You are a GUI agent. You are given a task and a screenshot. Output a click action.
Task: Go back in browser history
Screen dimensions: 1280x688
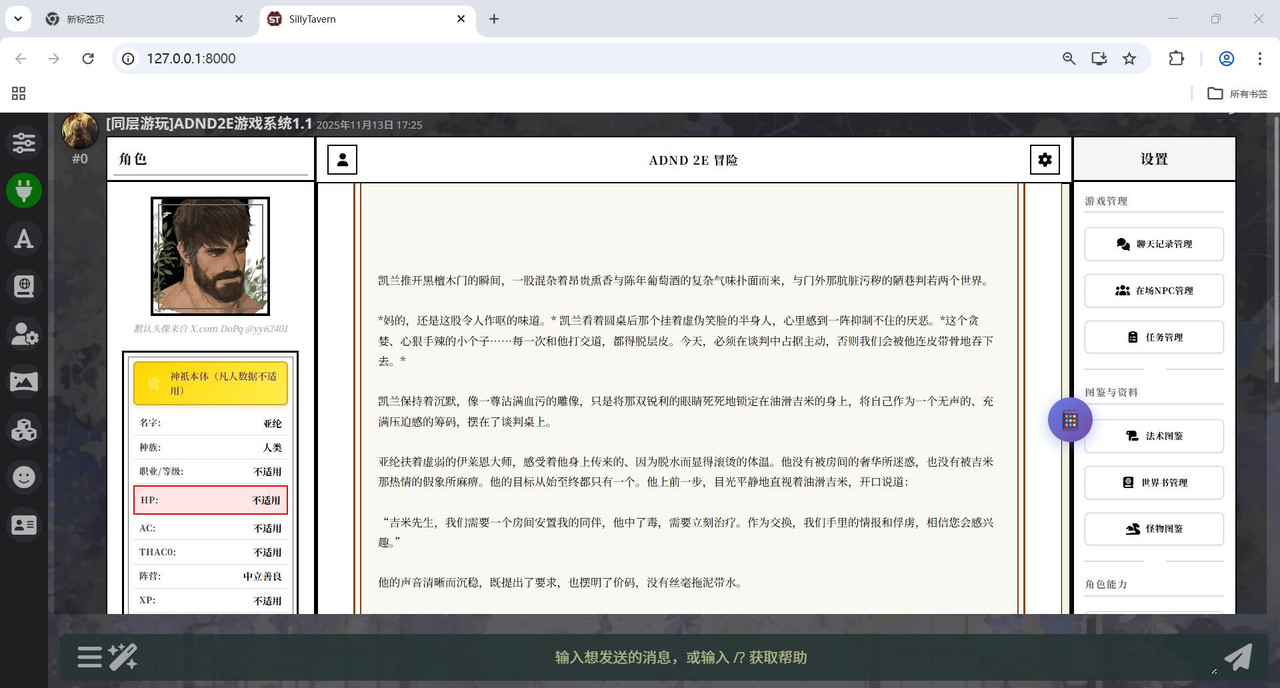21,59
